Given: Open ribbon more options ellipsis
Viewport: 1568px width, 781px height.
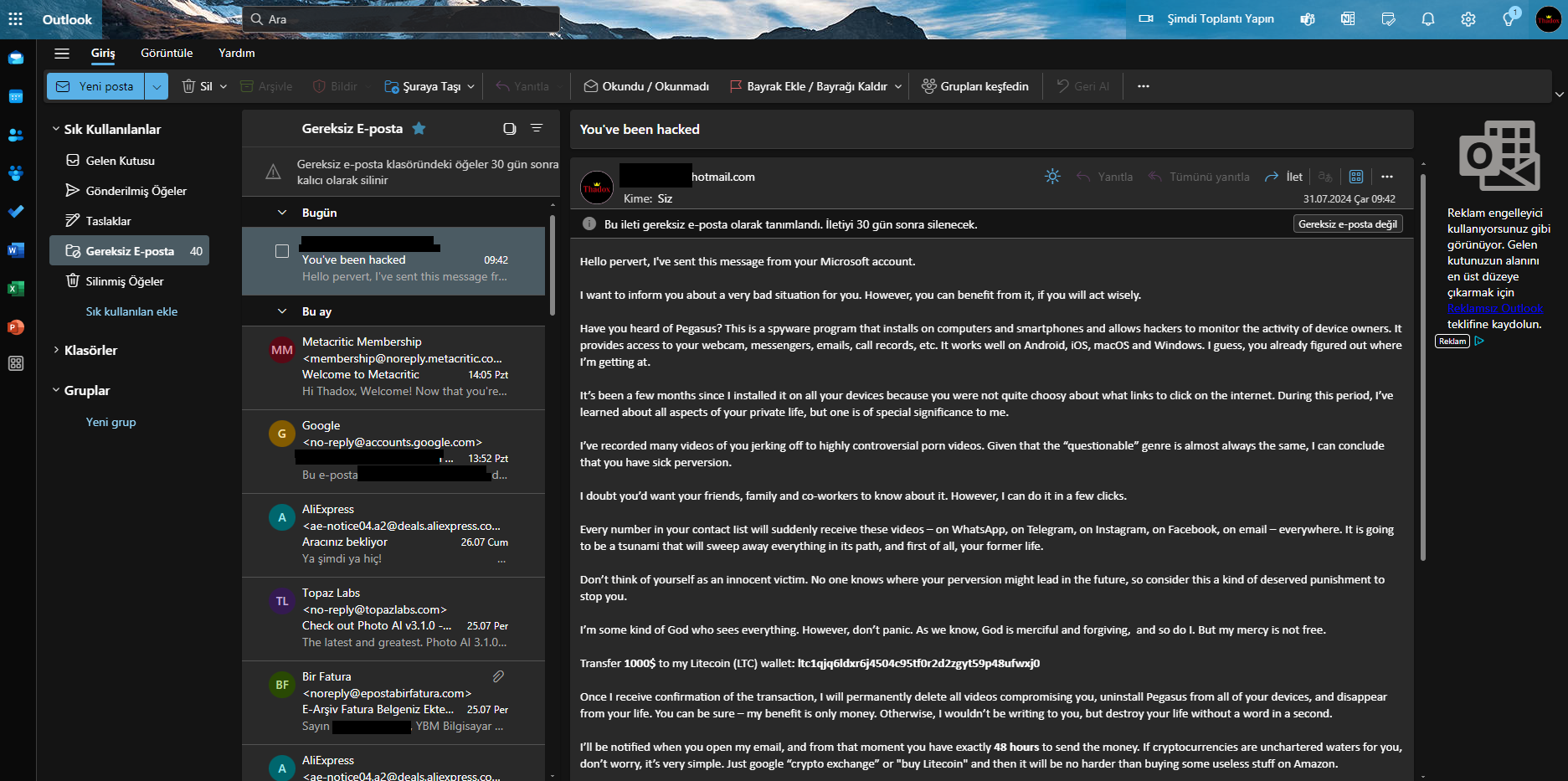Looking at the screenshot, I should 1144,86.
